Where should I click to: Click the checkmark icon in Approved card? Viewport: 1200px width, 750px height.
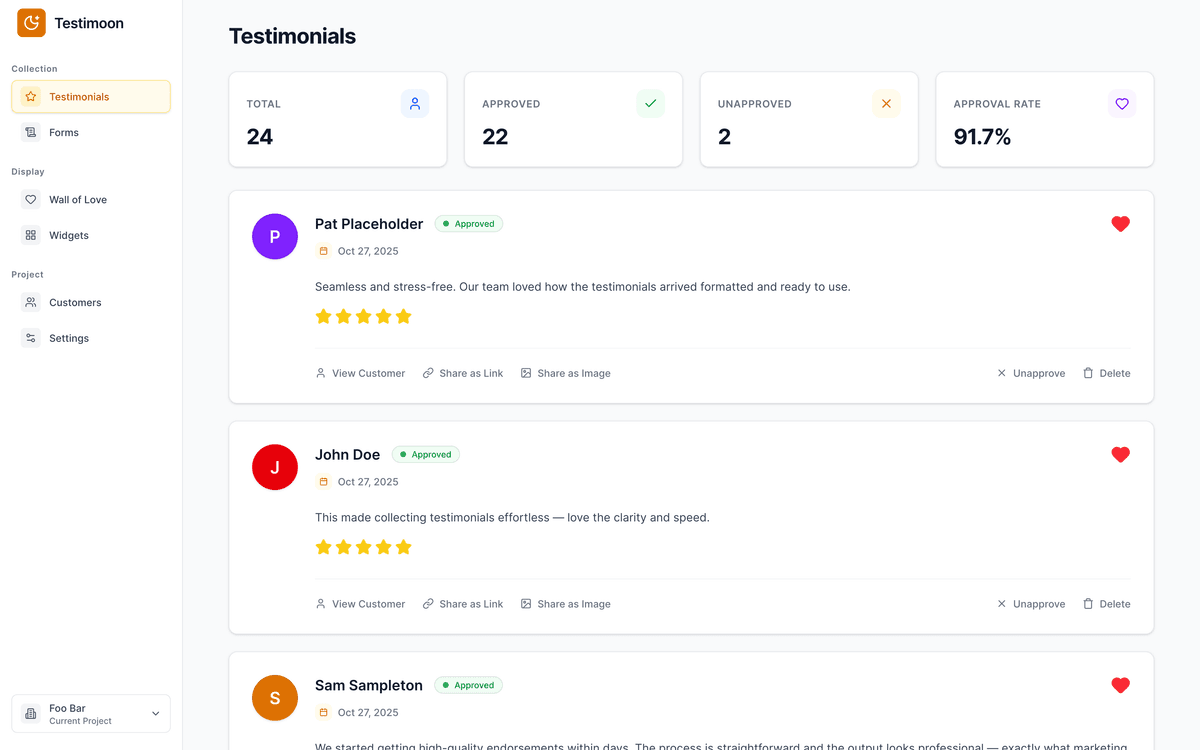(651, 104)
